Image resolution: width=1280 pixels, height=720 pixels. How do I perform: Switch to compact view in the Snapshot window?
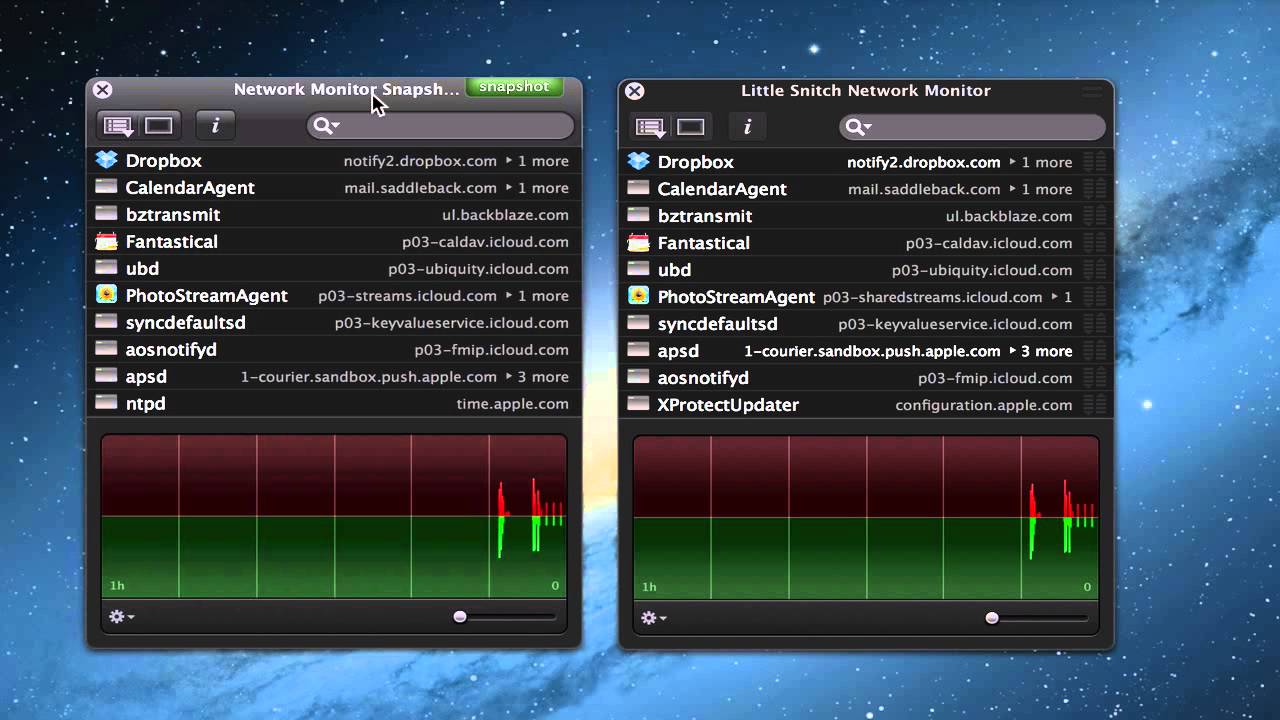[x=159, y=125]
